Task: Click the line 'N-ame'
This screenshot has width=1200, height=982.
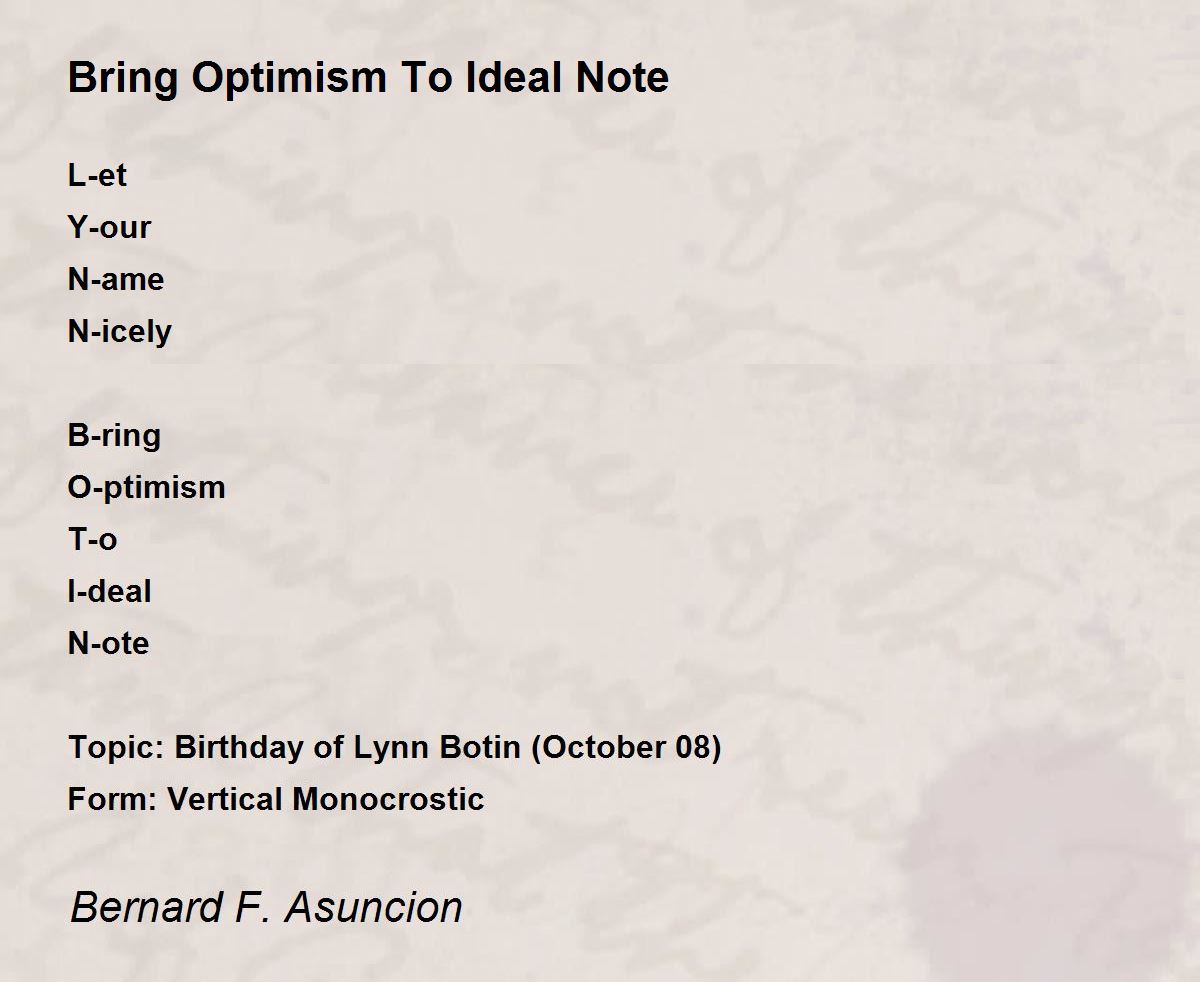Action: [116, 279]
